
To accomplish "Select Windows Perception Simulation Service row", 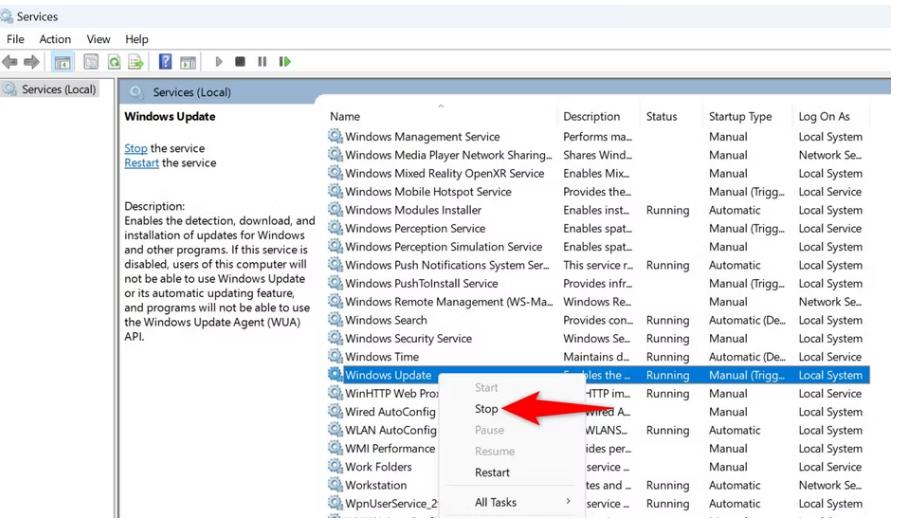I will pos(443,247).
